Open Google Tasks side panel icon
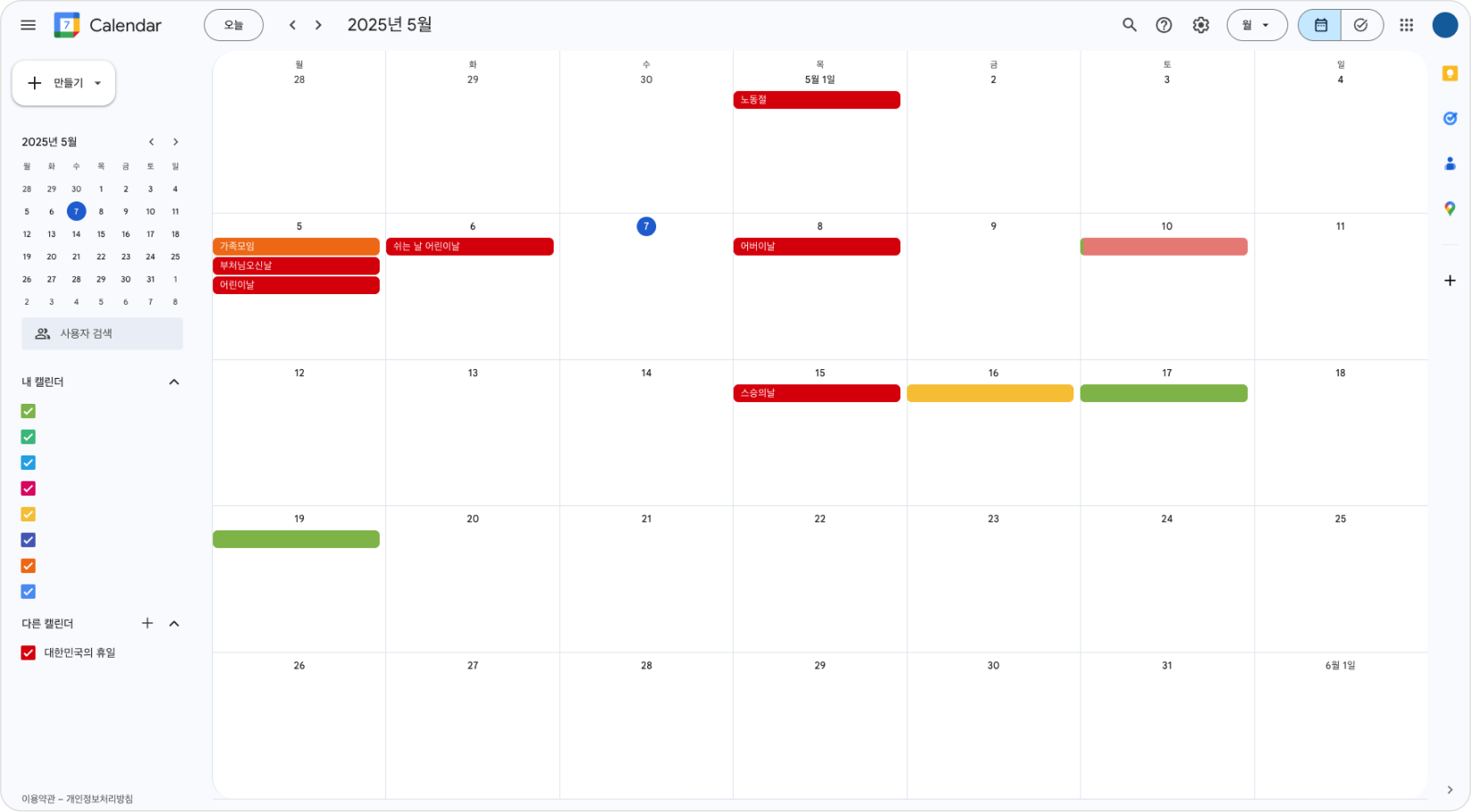The width and height of the screenshot is (1471, 812). point(1450,119)
